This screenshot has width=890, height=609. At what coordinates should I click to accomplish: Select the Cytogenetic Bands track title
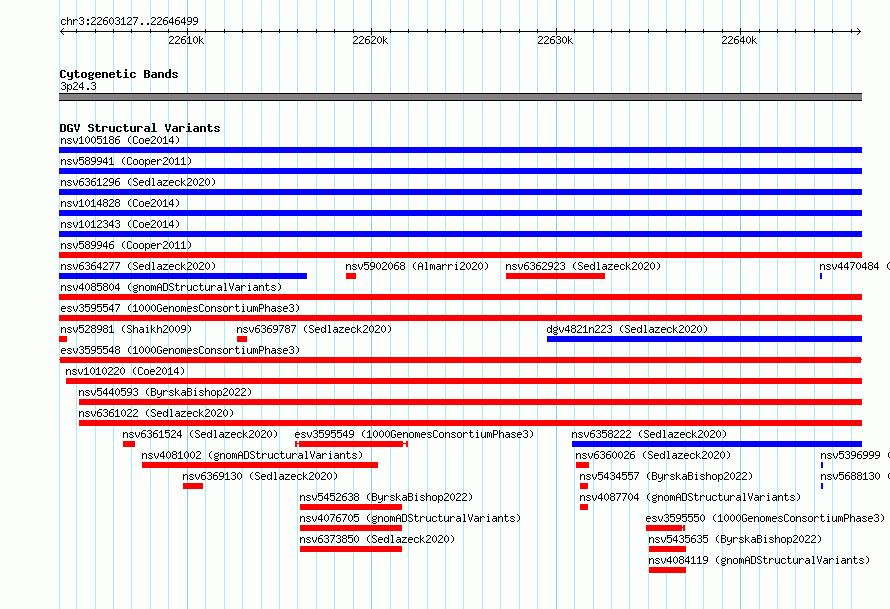click(x=119, y=74)
